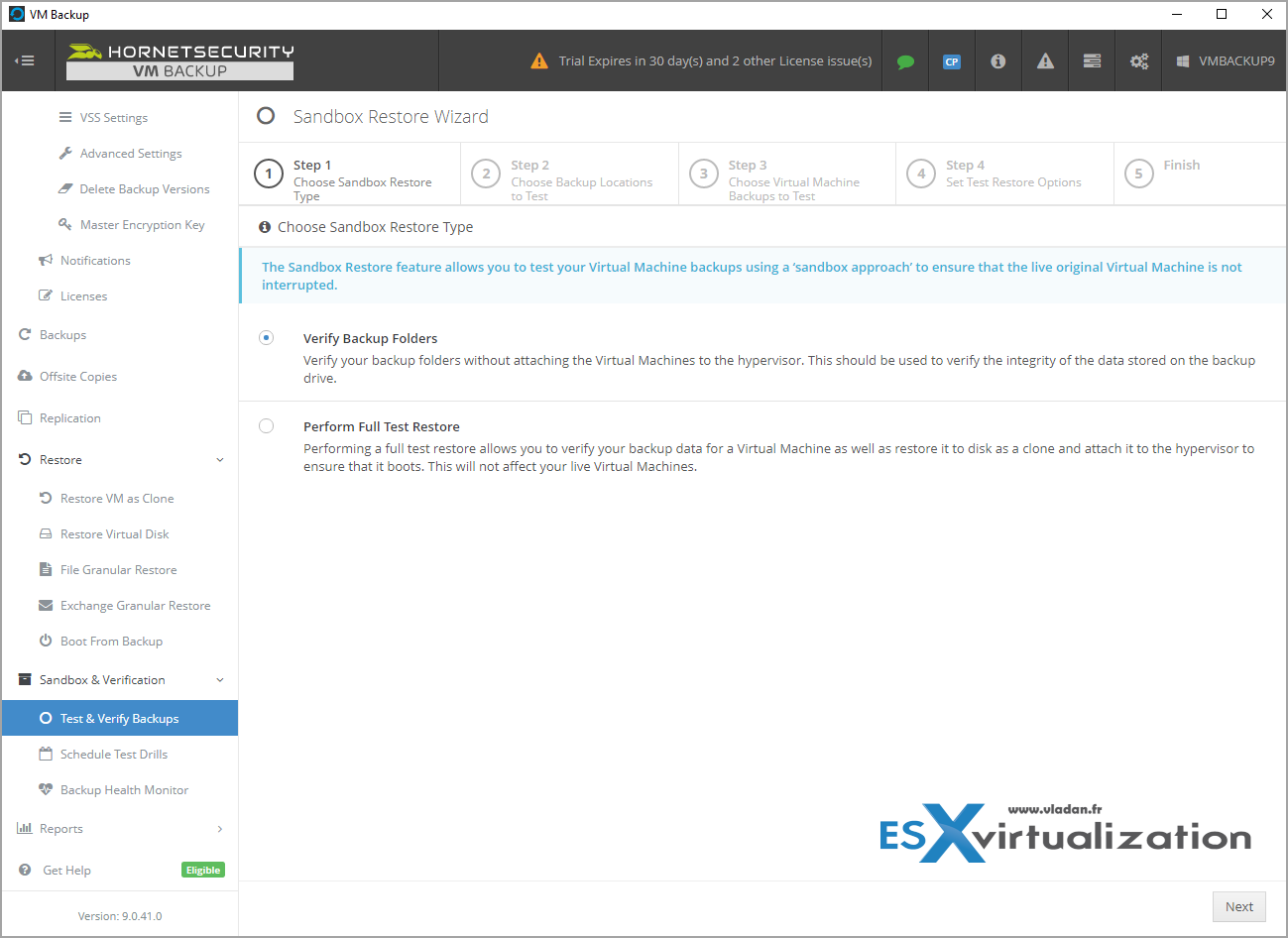Click the Backup Health Monitor heartbeat icon
Image resolution: width=1288 pixels, height=938 pixels.
46,789
